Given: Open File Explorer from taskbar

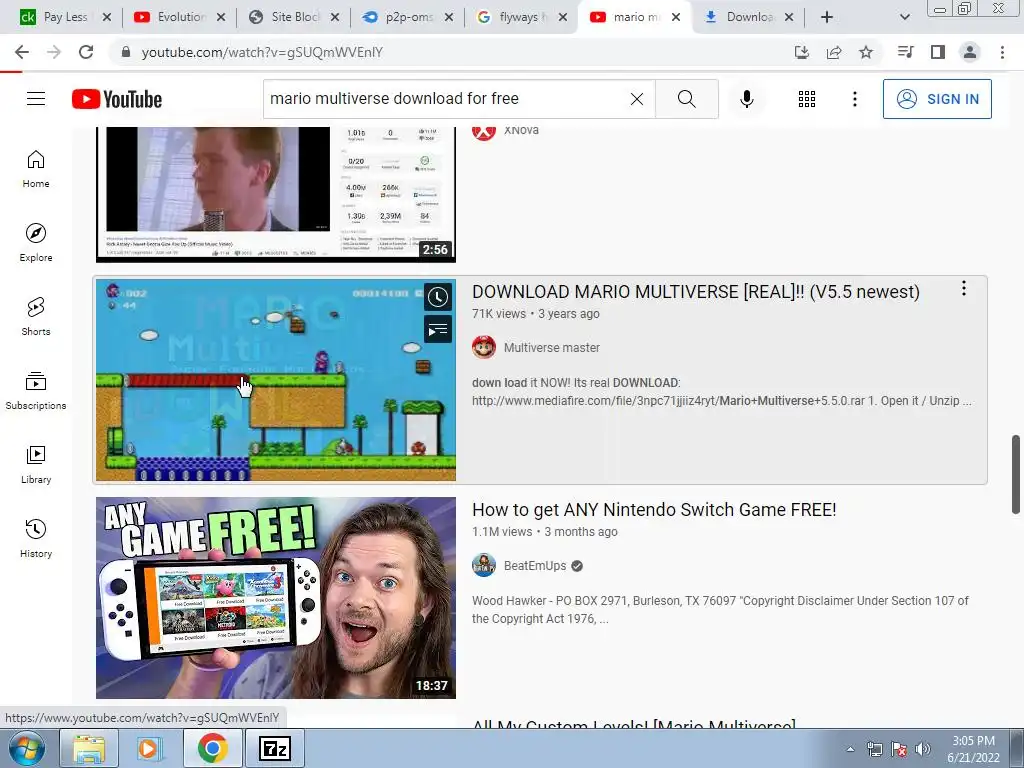Looking at the screenshot, I should (89, 748).
